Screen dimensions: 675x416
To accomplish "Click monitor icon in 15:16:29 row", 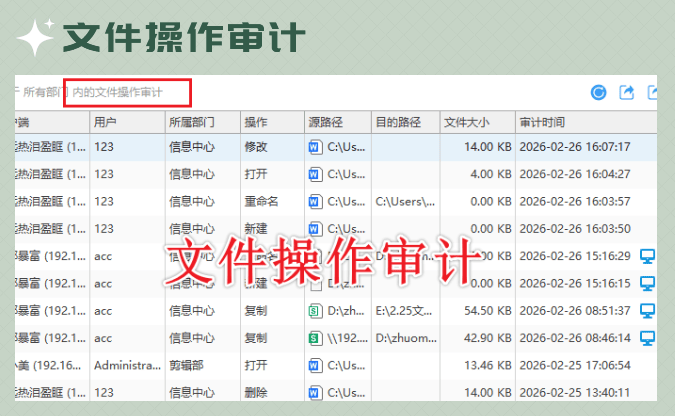I will click(647, 256).
